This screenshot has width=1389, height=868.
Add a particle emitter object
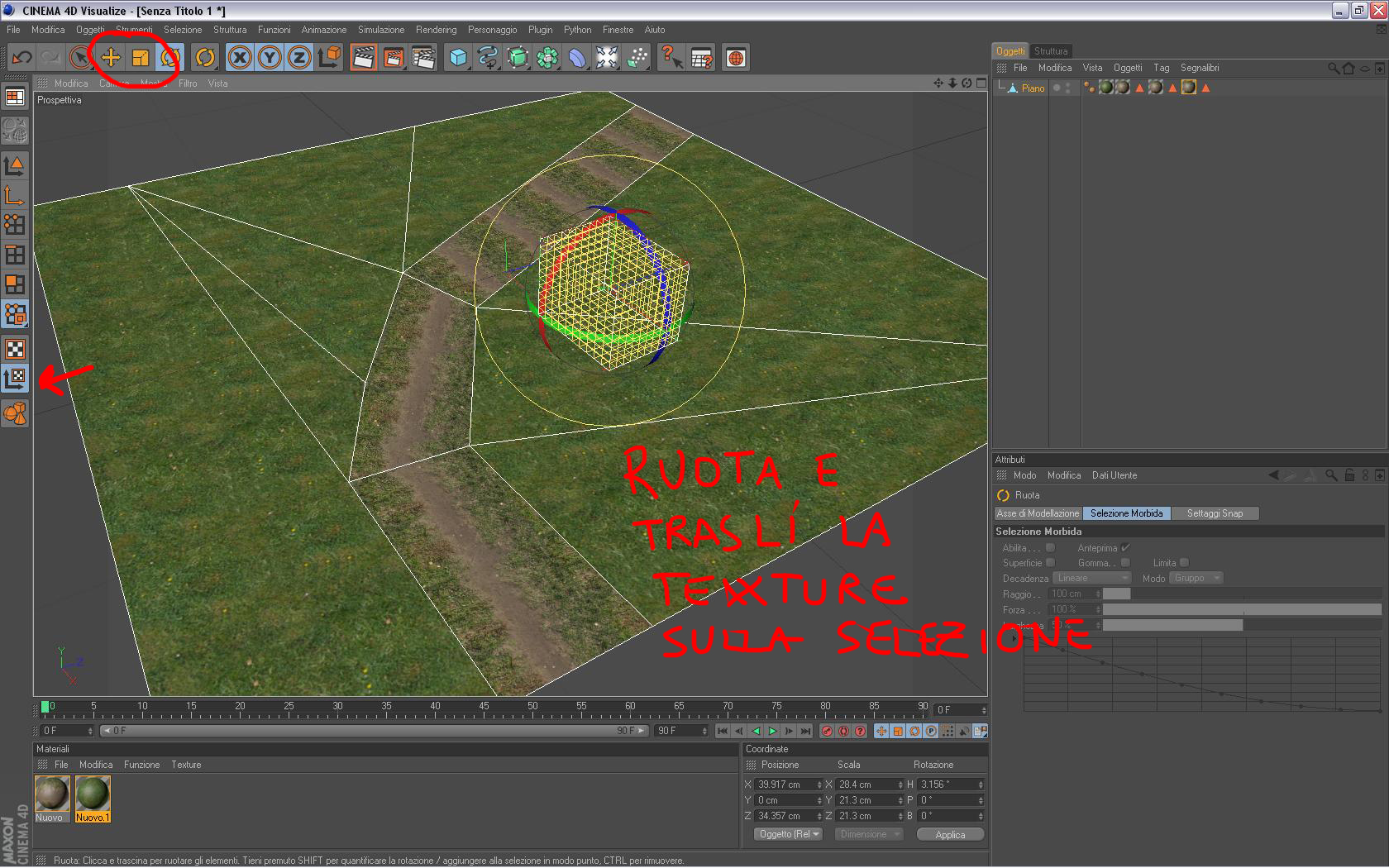pos(637,58)
